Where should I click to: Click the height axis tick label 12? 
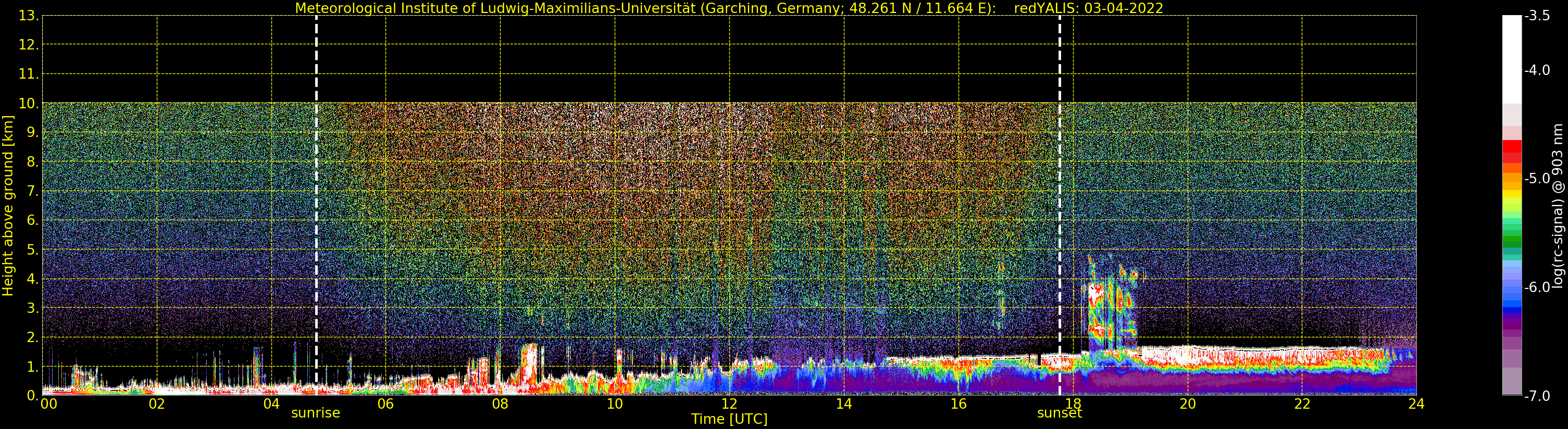point(29,45)
